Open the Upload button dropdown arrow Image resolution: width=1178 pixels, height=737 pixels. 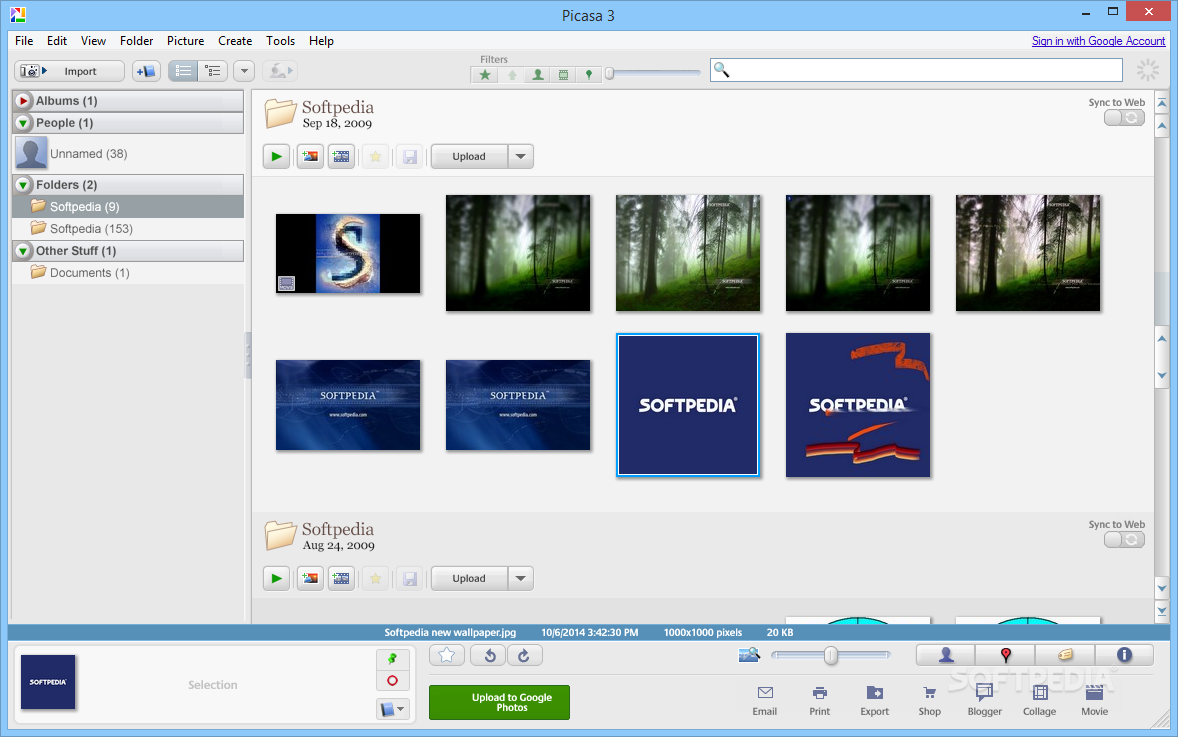pos(520,156)
